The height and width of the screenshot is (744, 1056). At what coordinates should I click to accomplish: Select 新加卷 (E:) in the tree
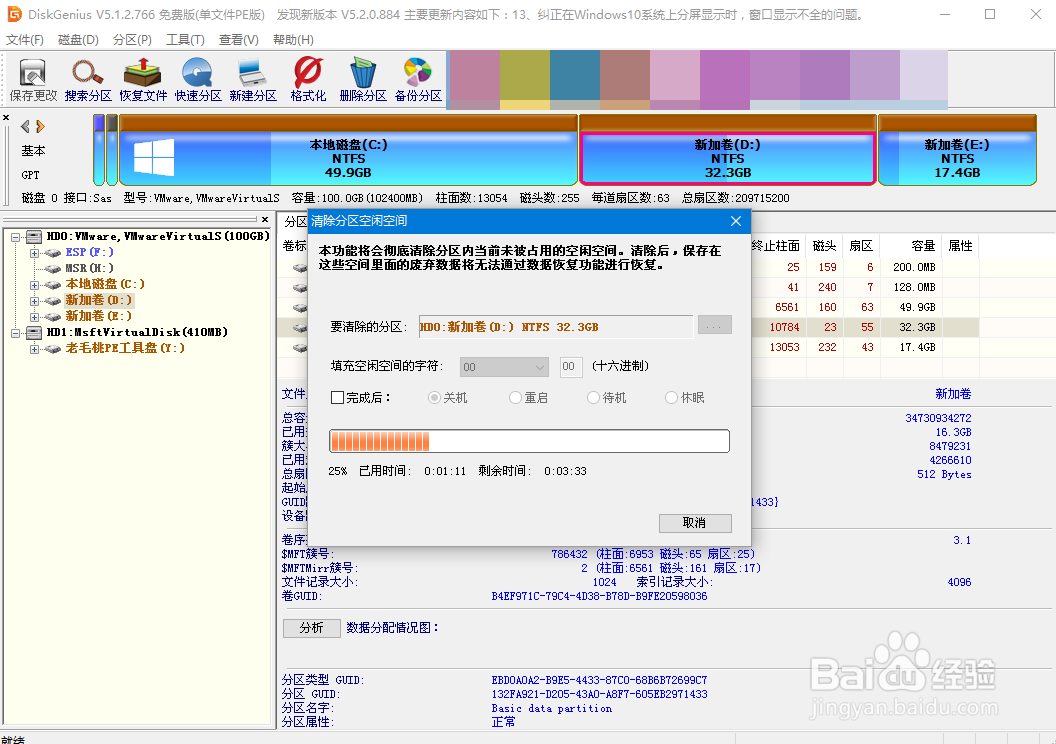[x=98, y=316]
